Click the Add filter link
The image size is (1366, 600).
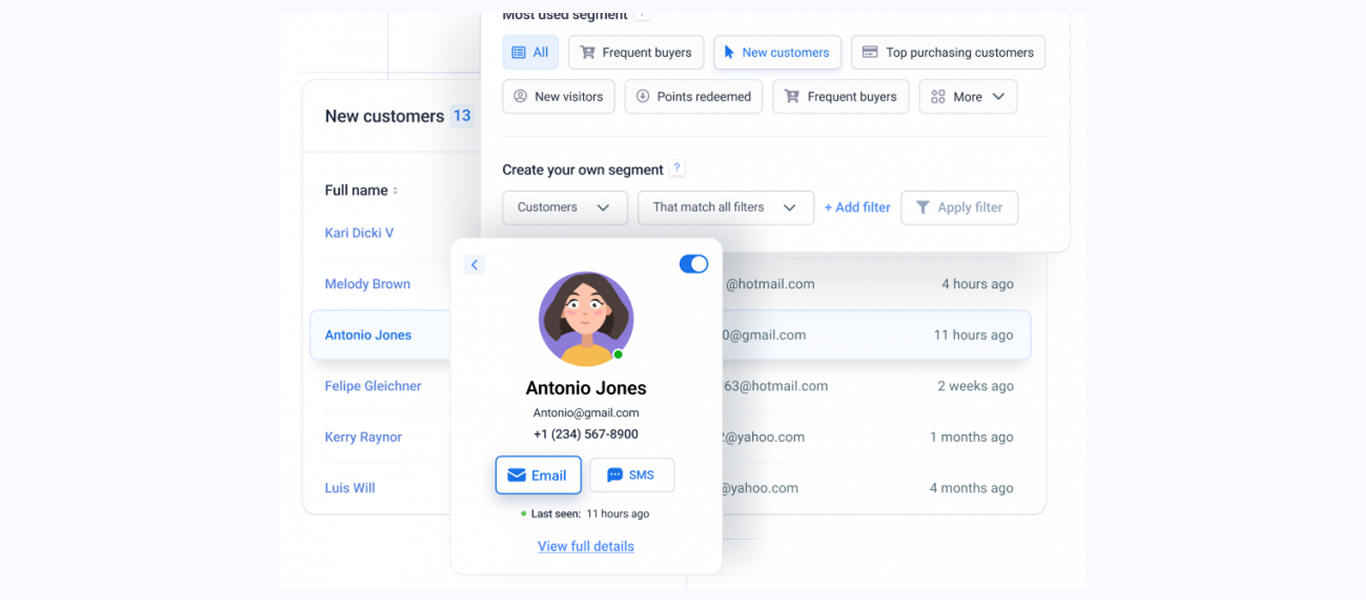[857, 208]
